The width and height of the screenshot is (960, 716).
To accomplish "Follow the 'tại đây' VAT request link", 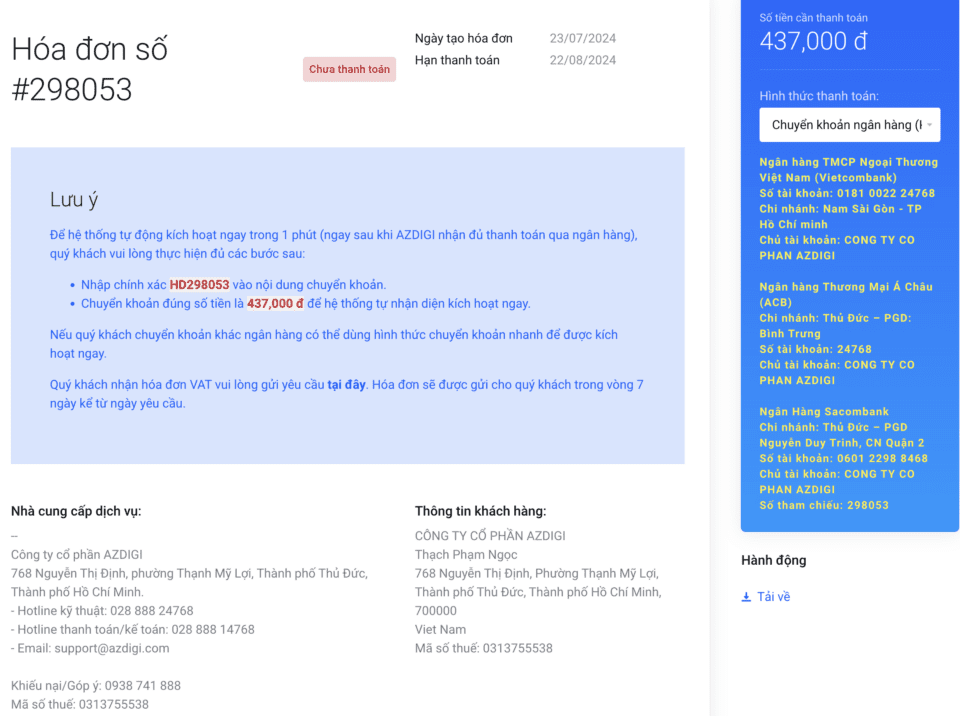I will click(x=347, y=384).
